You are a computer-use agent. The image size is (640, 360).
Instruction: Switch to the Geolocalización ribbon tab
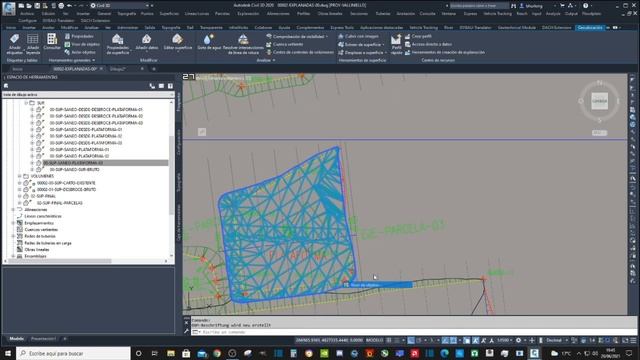click(x=590, y=27)
